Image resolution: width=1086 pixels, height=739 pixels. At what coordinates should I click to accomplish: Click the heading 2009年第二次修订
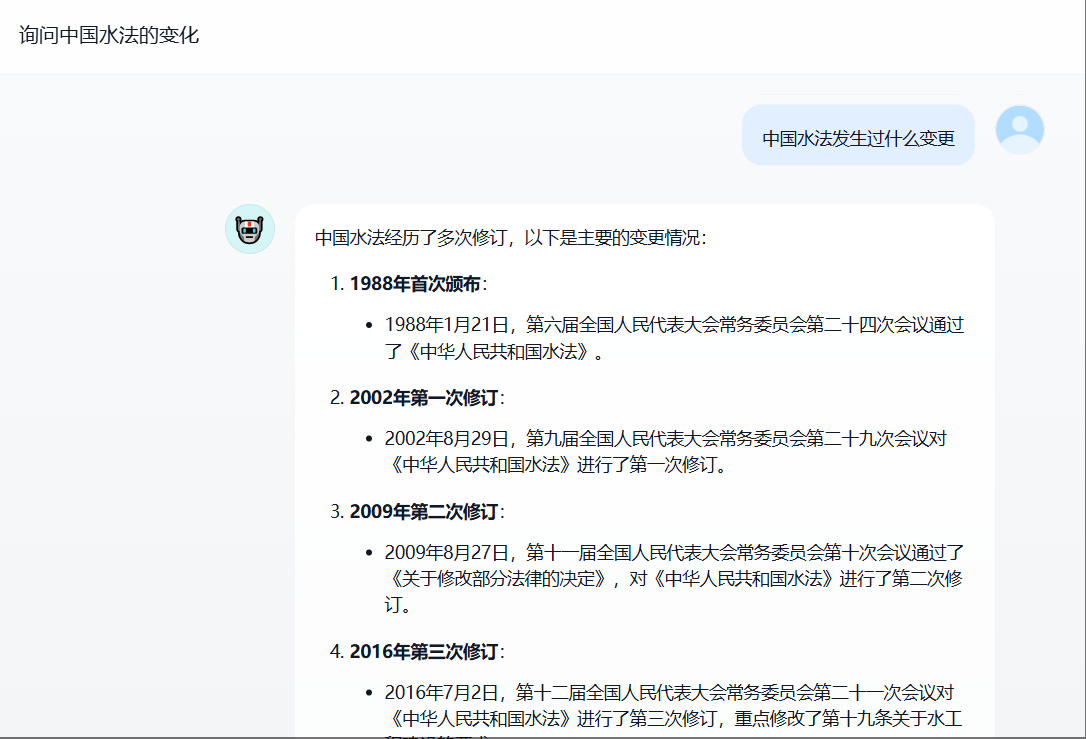click(x=423, y=512)
